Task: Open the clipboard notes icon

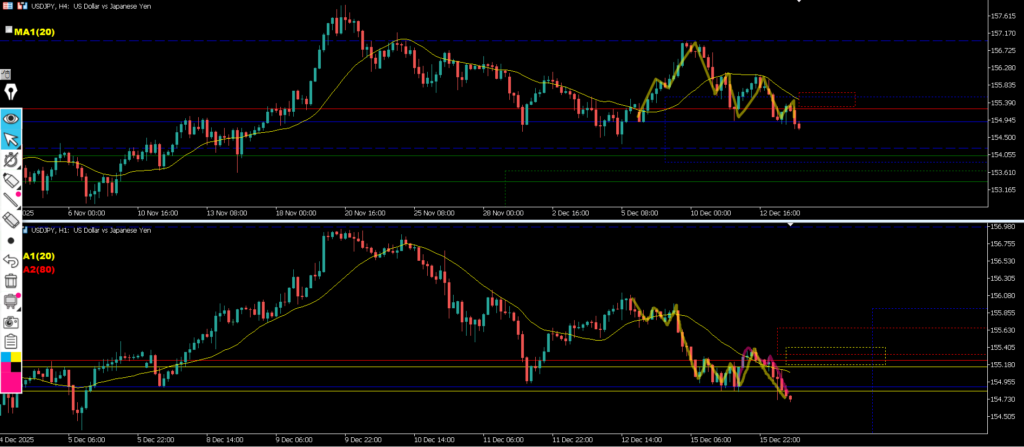Action: point(11,342)
